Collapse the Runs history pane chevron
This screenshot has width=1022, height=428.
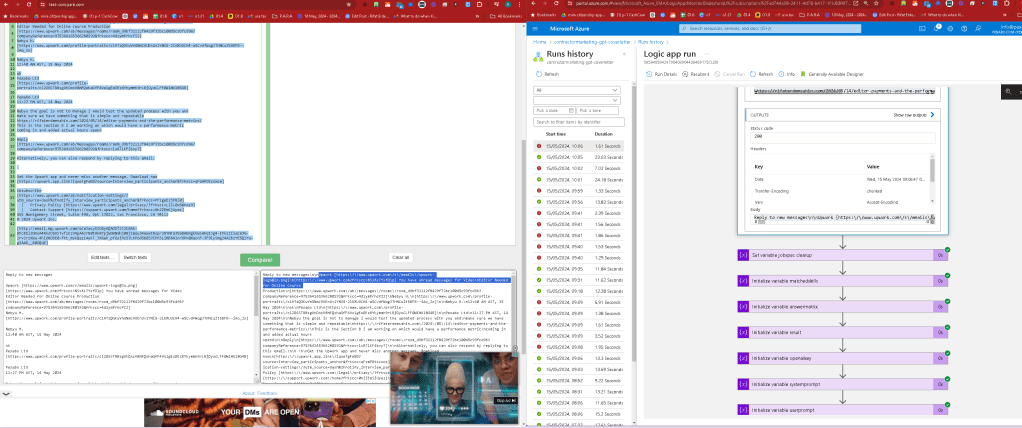(624, 54)
